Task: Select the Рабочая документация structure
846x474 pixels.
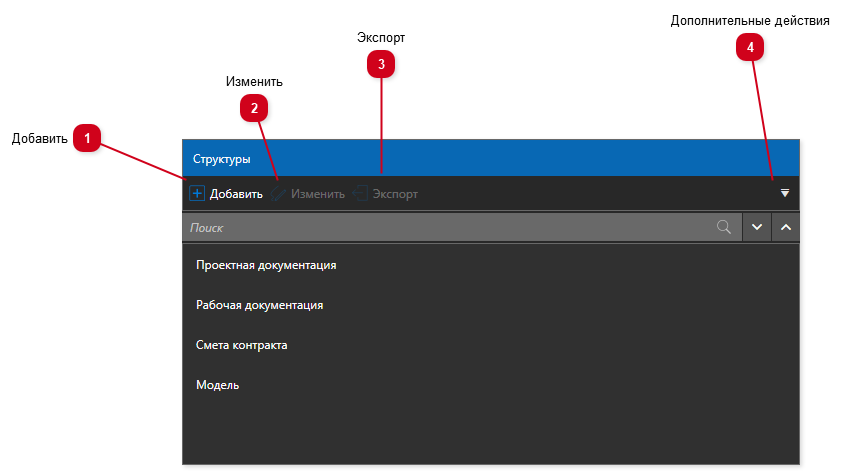Action: [260, 305]
